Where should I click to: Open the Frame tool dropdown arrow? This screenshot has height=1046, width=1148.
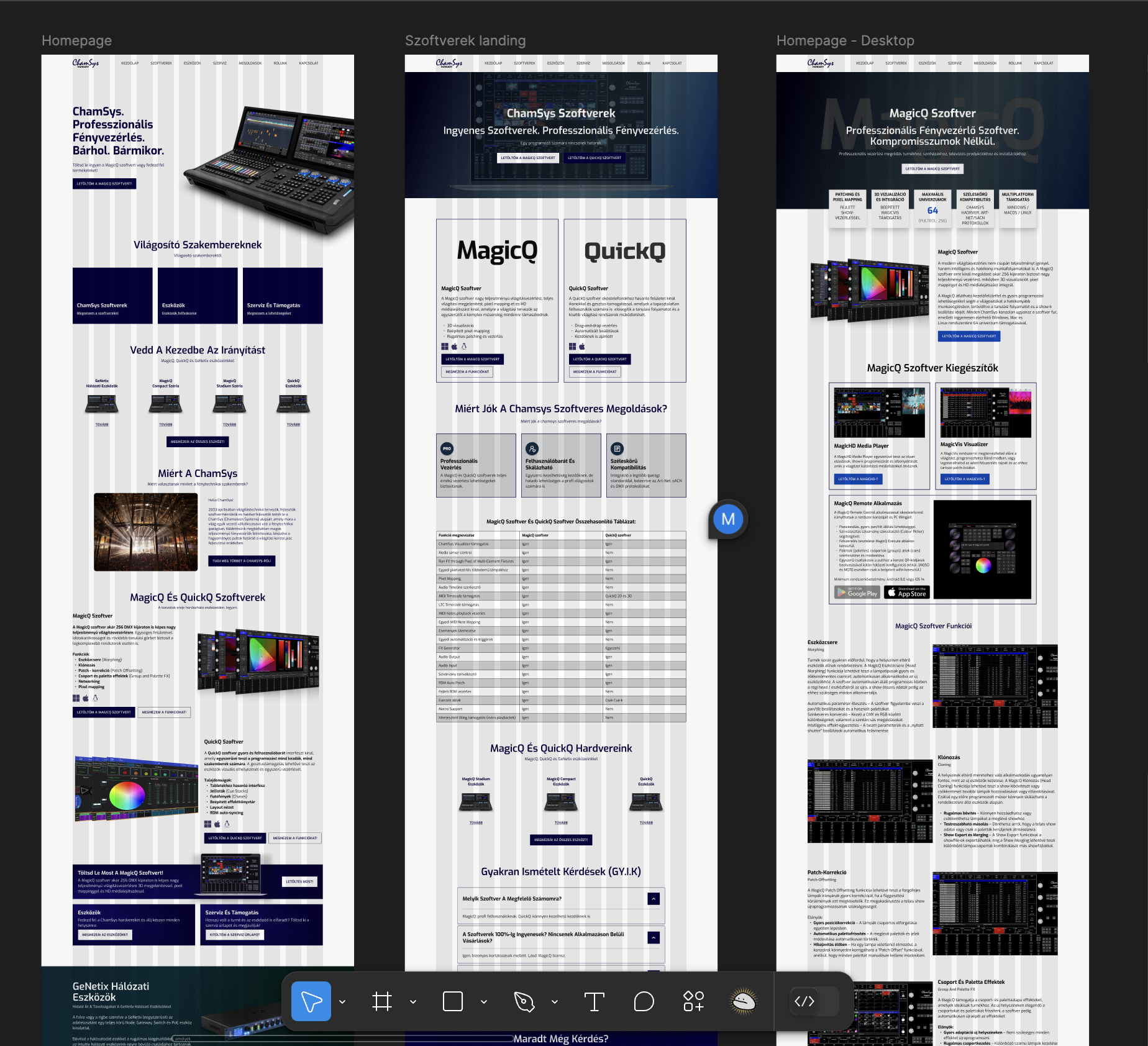[x=413, y=1001]
